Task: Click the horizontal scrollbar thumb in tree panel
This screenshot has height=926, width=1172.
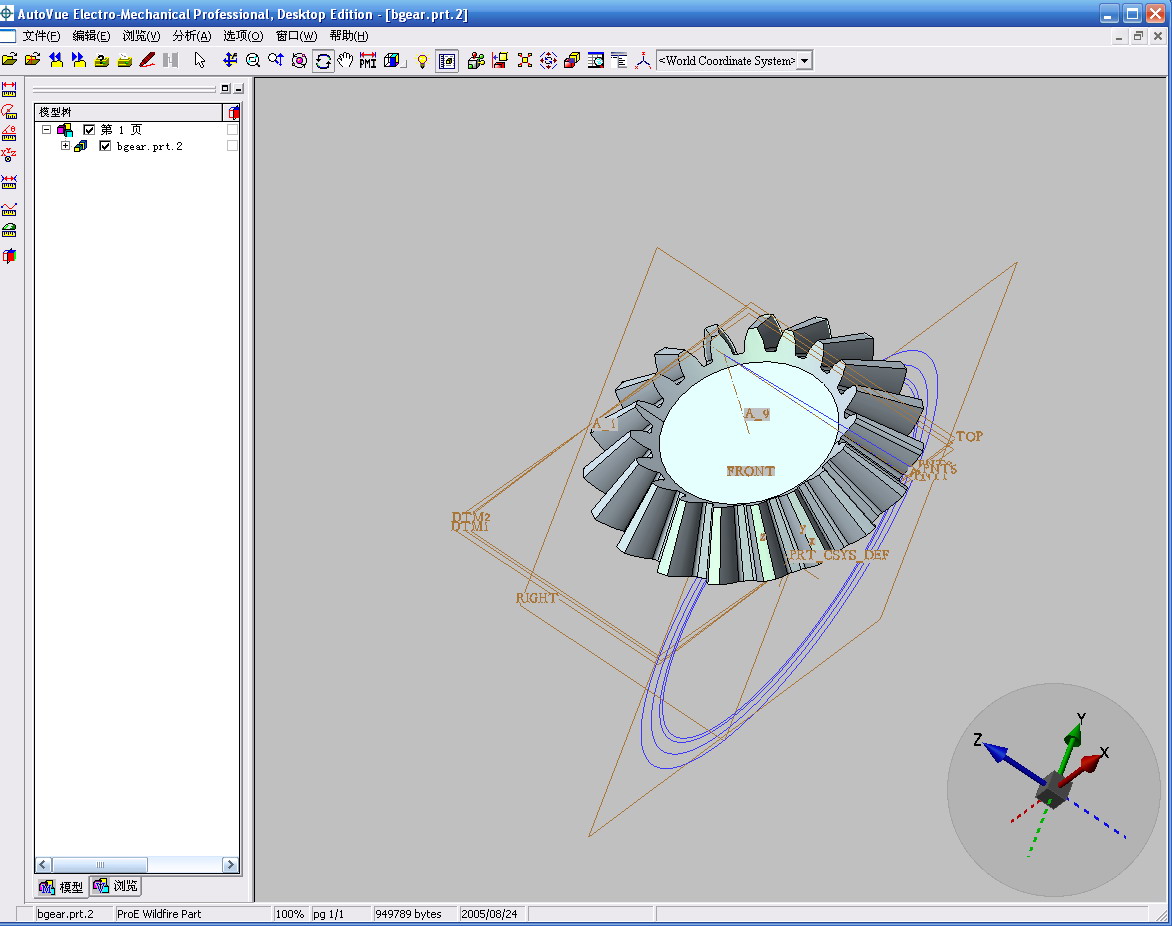Action: coord(99,865)
